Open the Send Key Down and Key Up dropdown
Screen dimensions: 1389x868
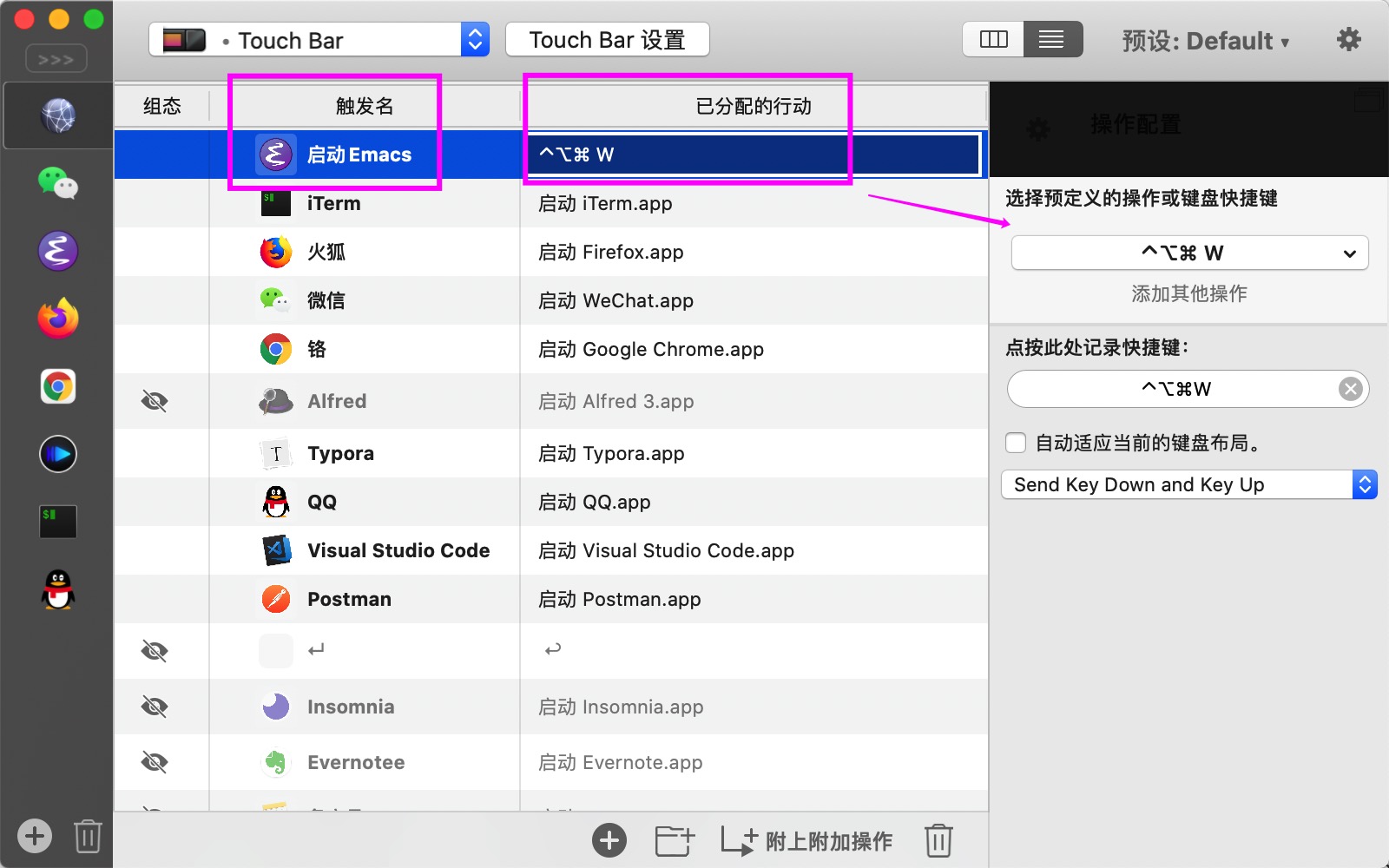(x=1189, y=484)
